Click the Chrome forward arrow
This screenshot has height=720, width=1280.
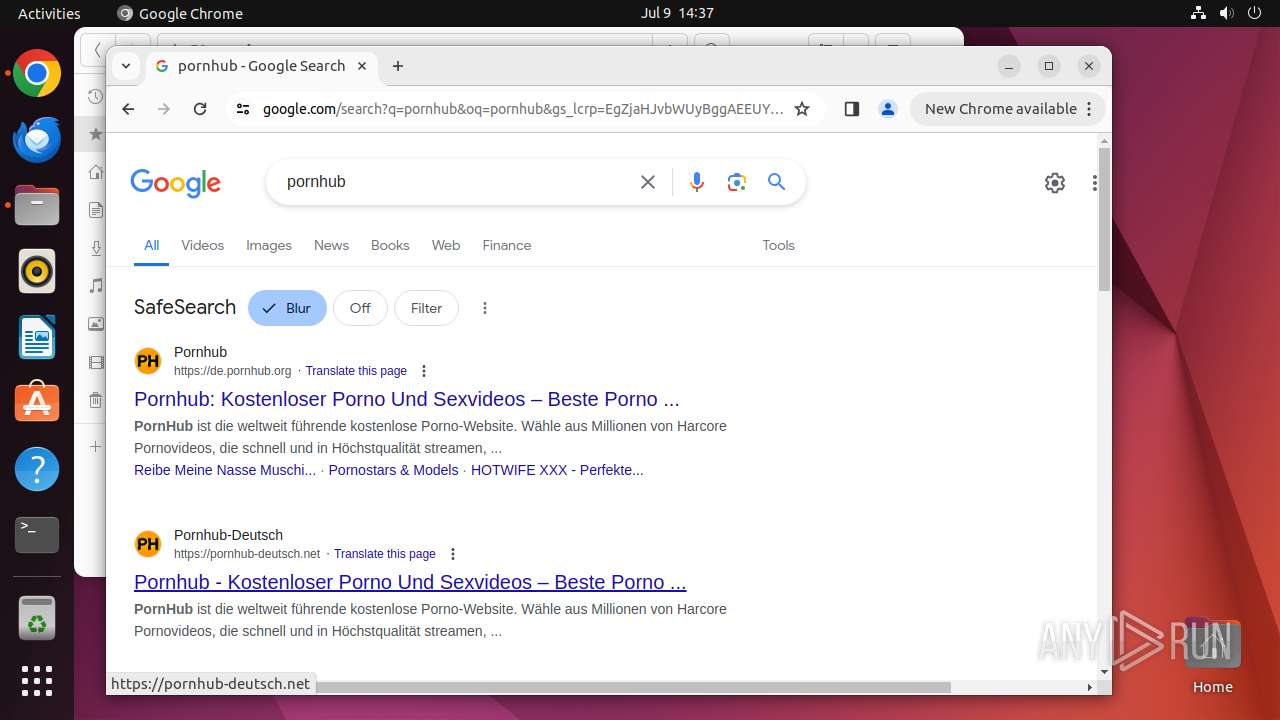click(164, 109)
